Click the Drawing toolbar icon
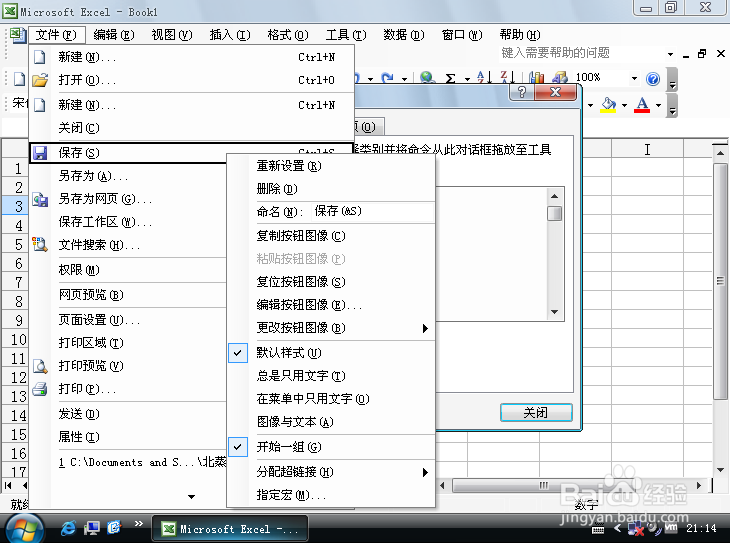This screenshot has height=543, width=730. pos(560,78)
